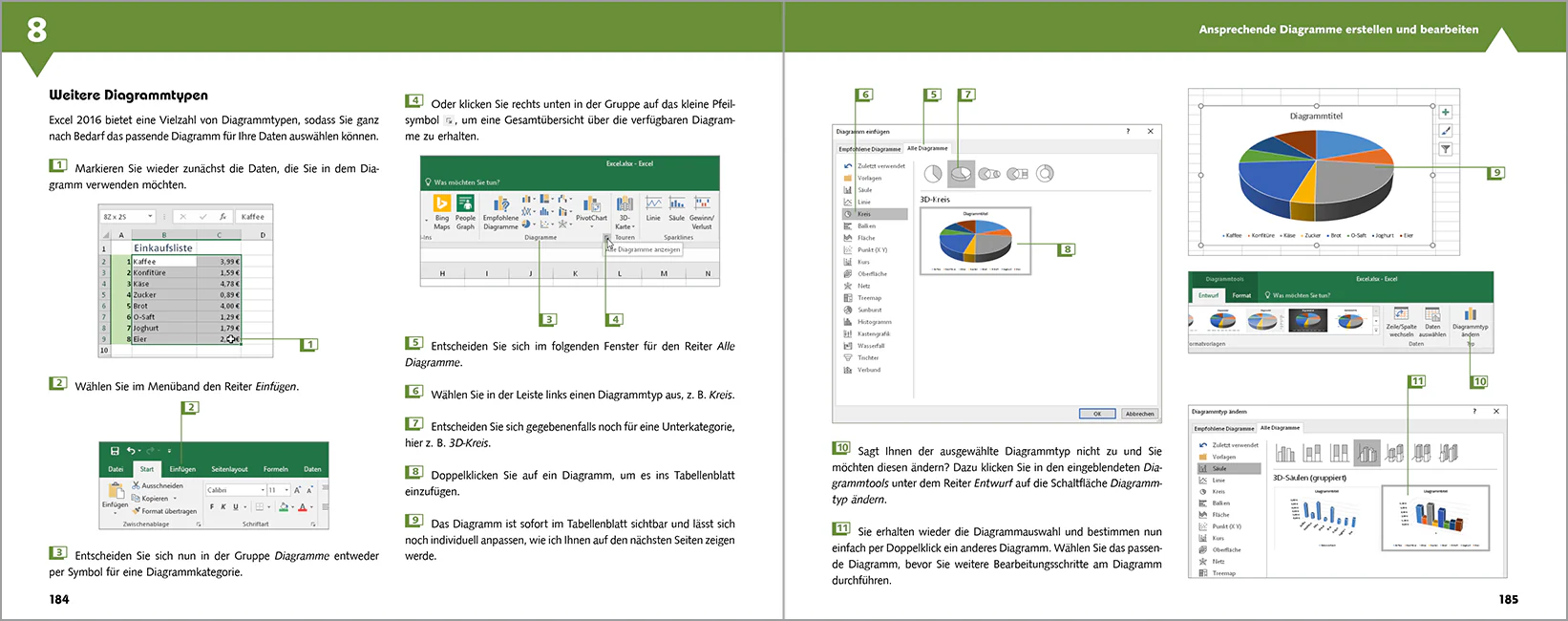Click Diagrammtyp ändern button
The image size is (1568, 621).
point(1471,322)
